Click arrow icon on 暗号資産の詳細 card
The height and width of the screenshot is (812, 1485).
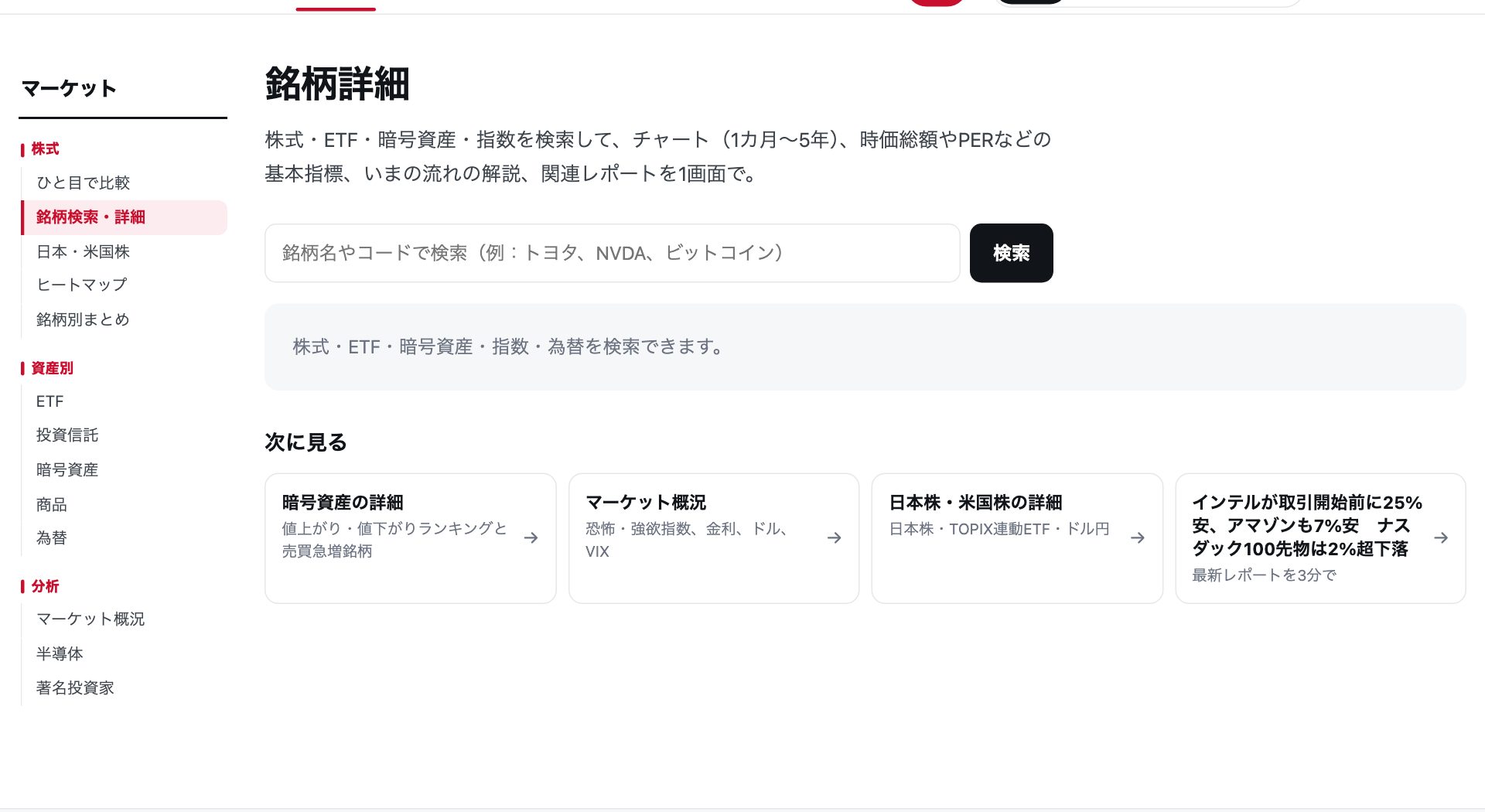tap(531, 537)
